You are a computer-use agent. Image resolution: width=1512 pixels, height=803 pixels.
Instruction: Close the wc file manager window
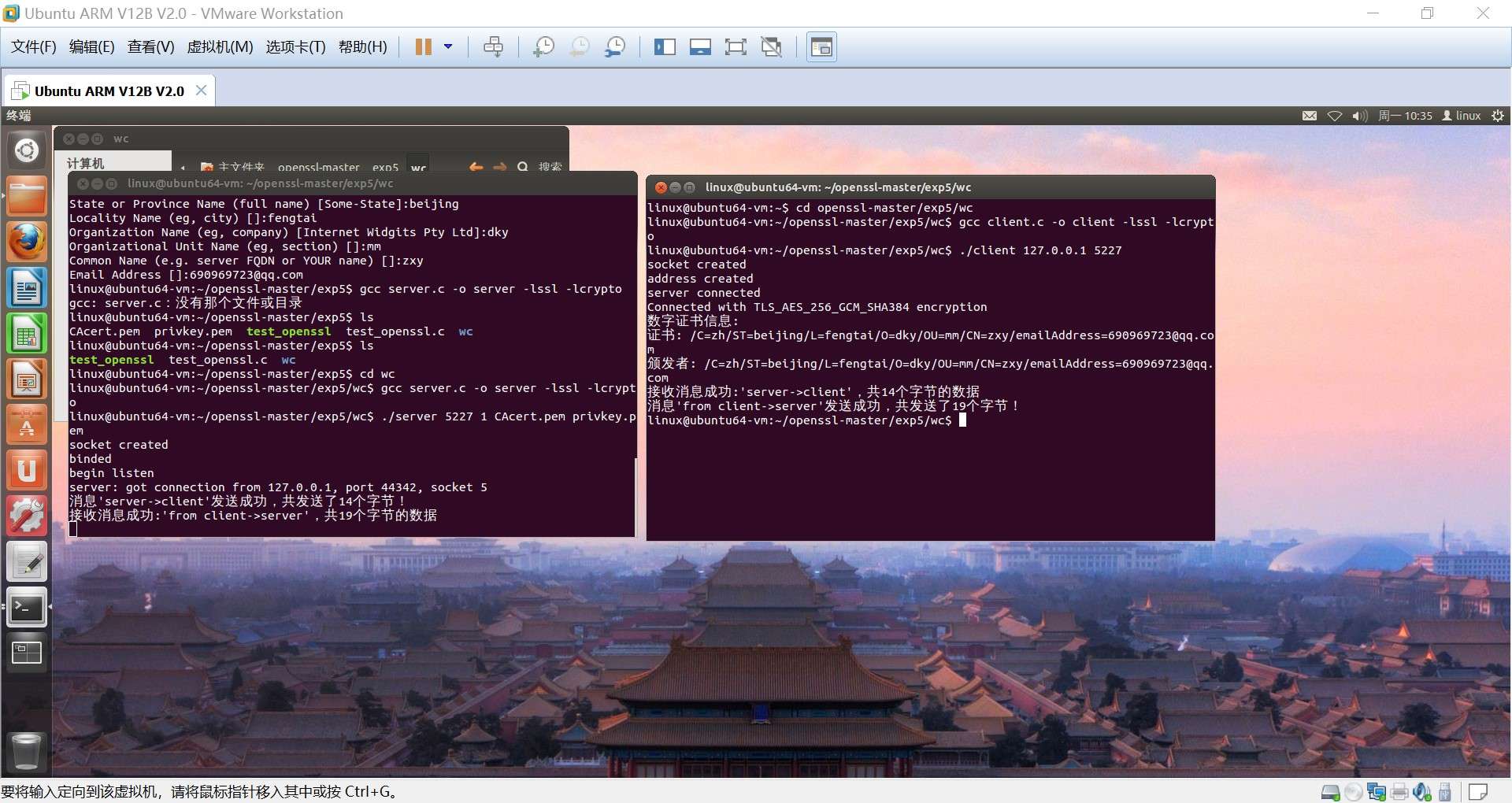click(69, 139)
